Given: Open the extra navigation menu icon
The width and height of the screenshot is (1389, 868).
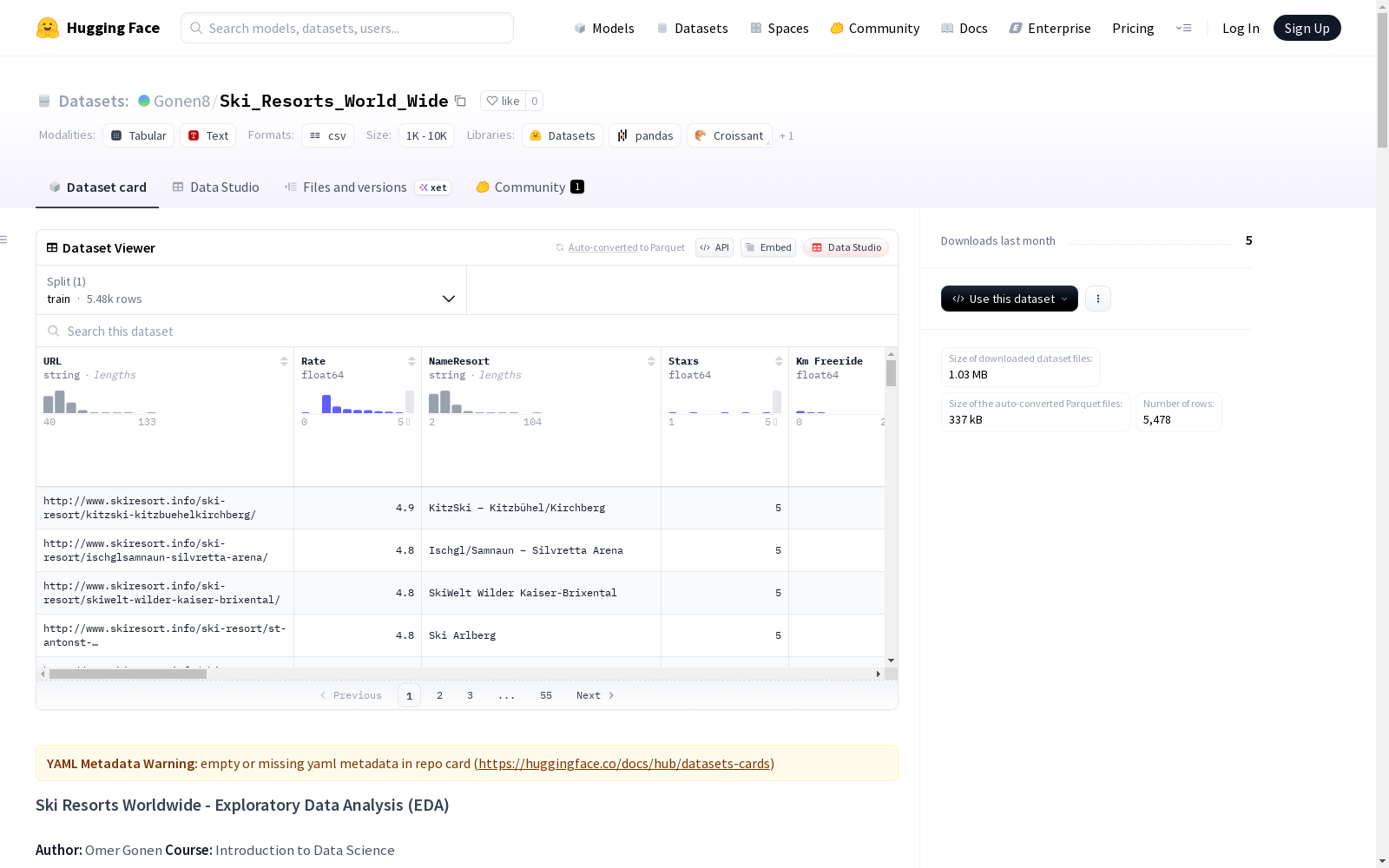Looking at the screenshot, I should (1183, 28).
